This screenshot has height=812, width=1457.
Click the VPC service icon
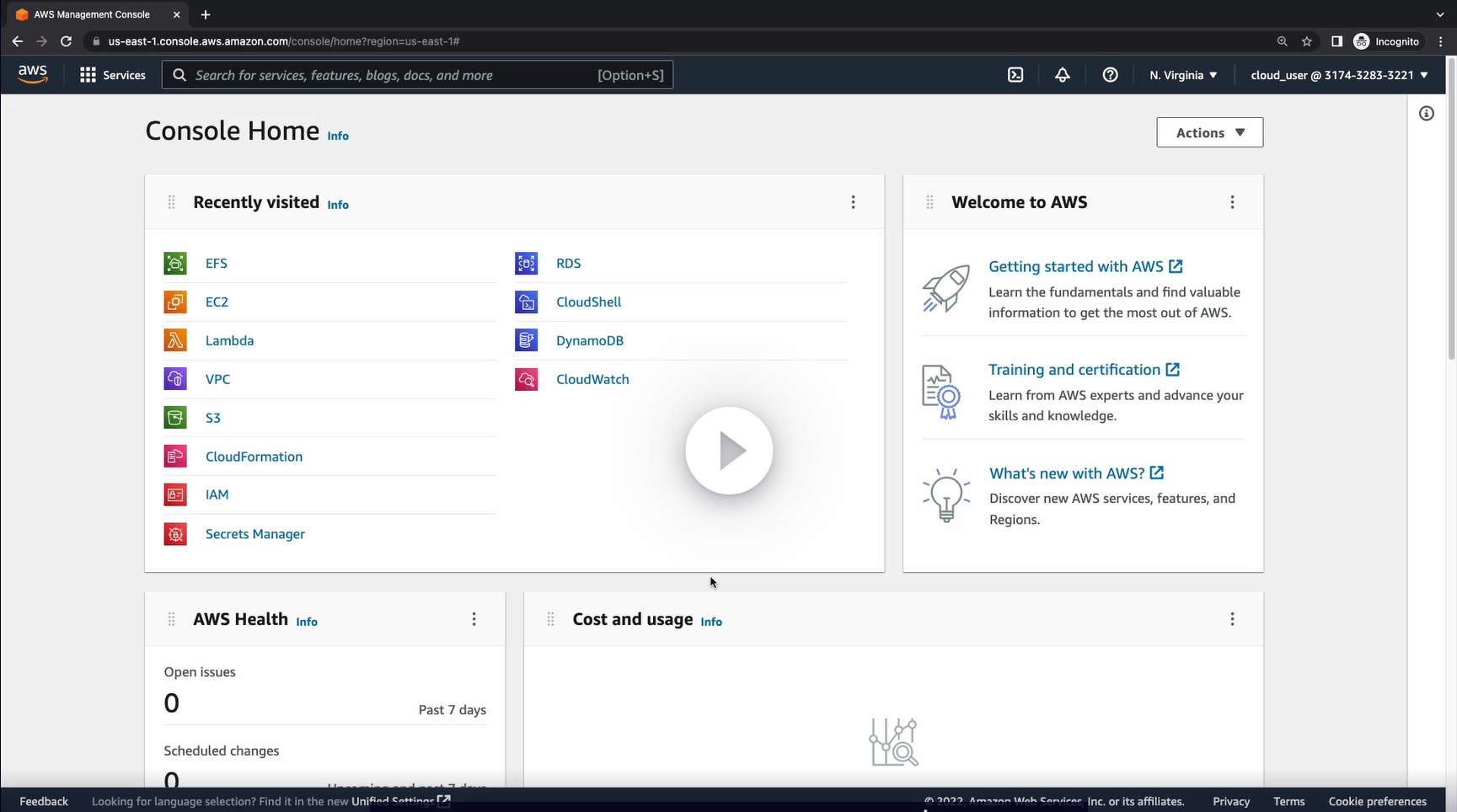pos(175,379)
